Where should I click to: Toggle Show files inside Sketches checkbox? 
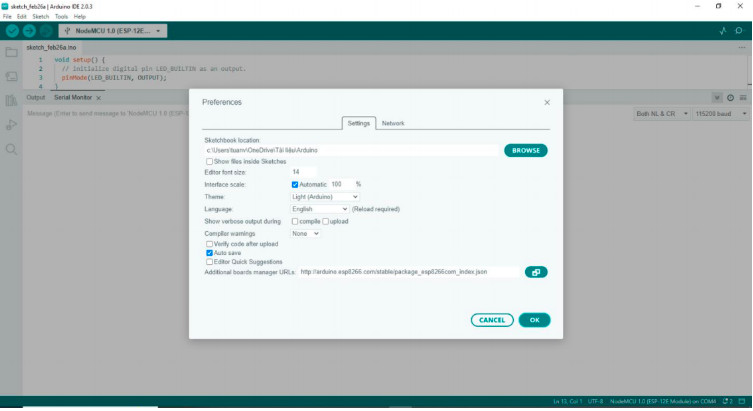tap(209, 162)
